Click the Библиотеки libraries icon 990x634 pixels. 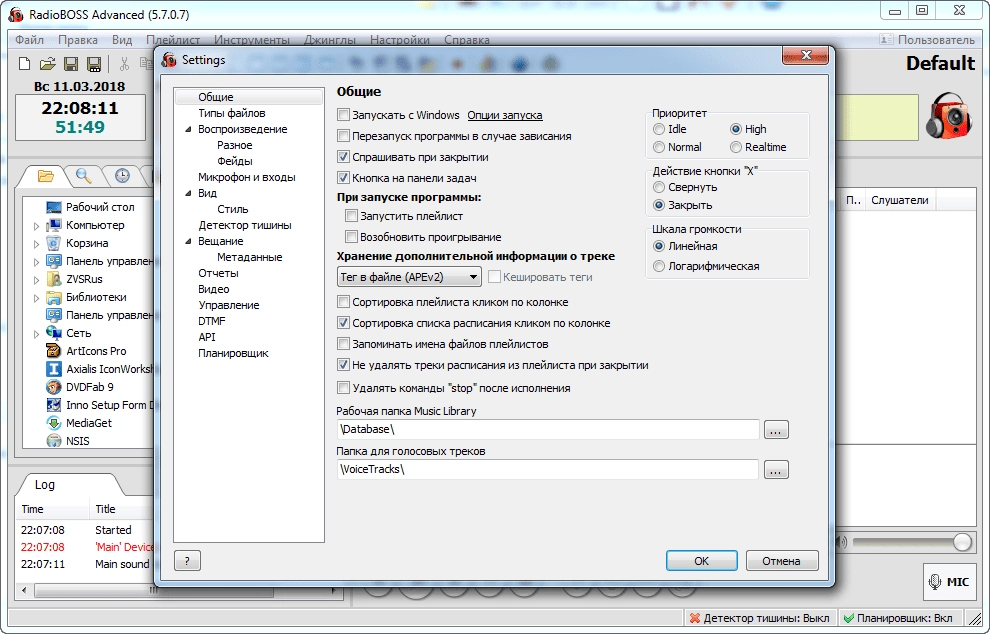coord(54,297)
